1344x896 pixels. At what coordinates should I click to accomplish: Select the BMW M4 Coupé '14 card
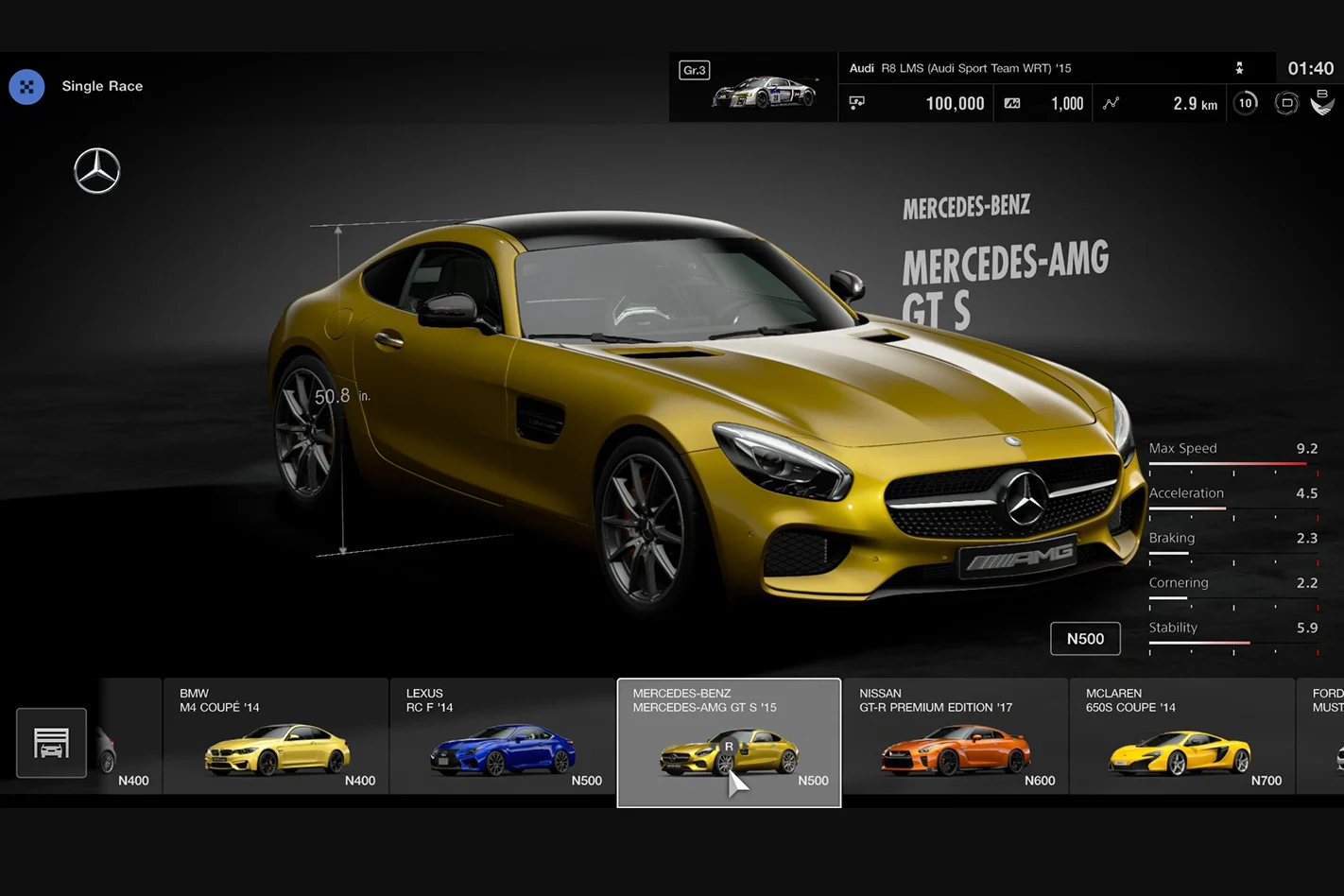[276, 736]
